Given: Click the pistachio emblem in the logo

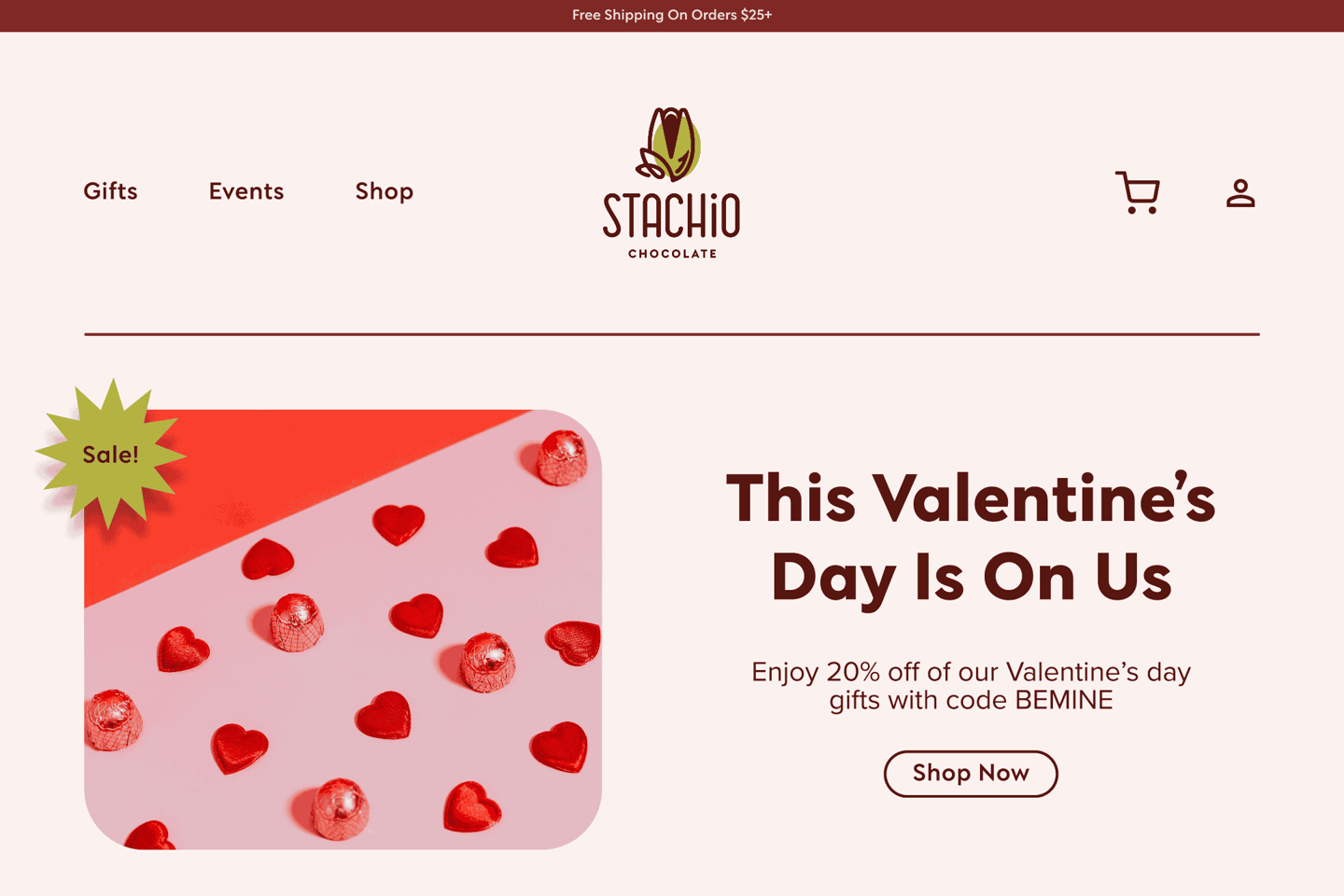Looking at the screenshot, I should pyautogui.click(x=670, y=144).
